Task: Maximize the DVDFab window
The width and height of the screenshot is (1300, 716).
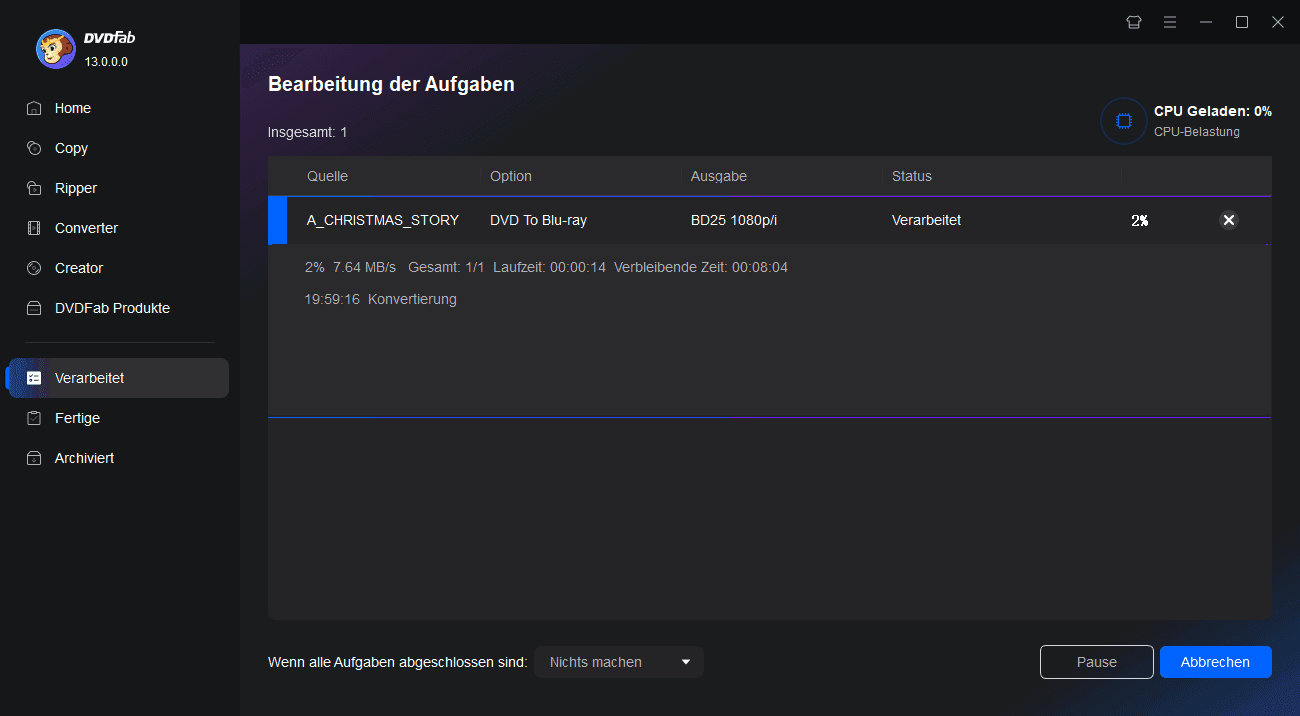Action: (x=1242, y=22)
